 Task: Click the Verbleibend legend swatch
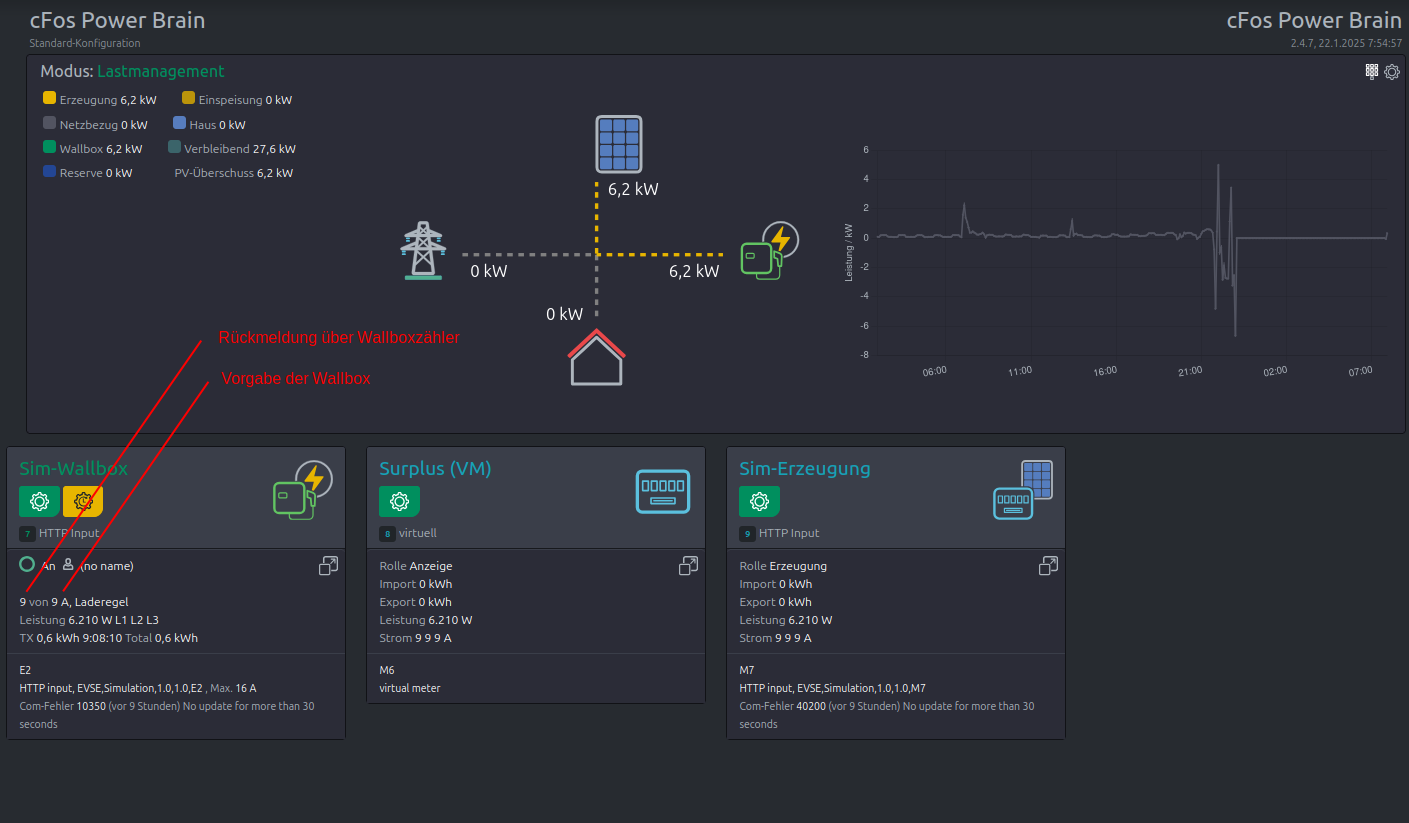pyautogui.click(x=175, y=147)
